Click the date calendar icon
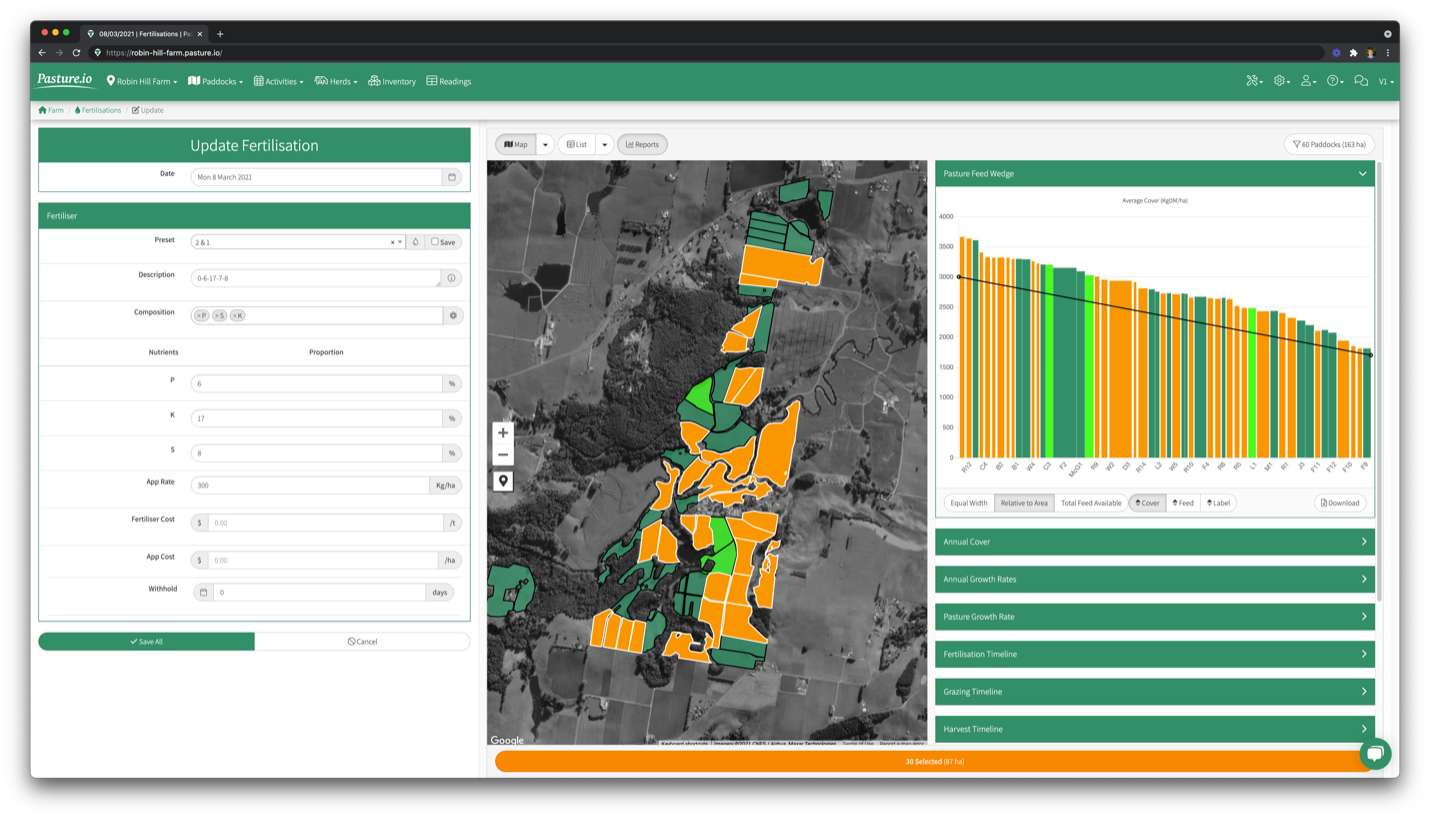1430x821 pixels. point(451,177)
